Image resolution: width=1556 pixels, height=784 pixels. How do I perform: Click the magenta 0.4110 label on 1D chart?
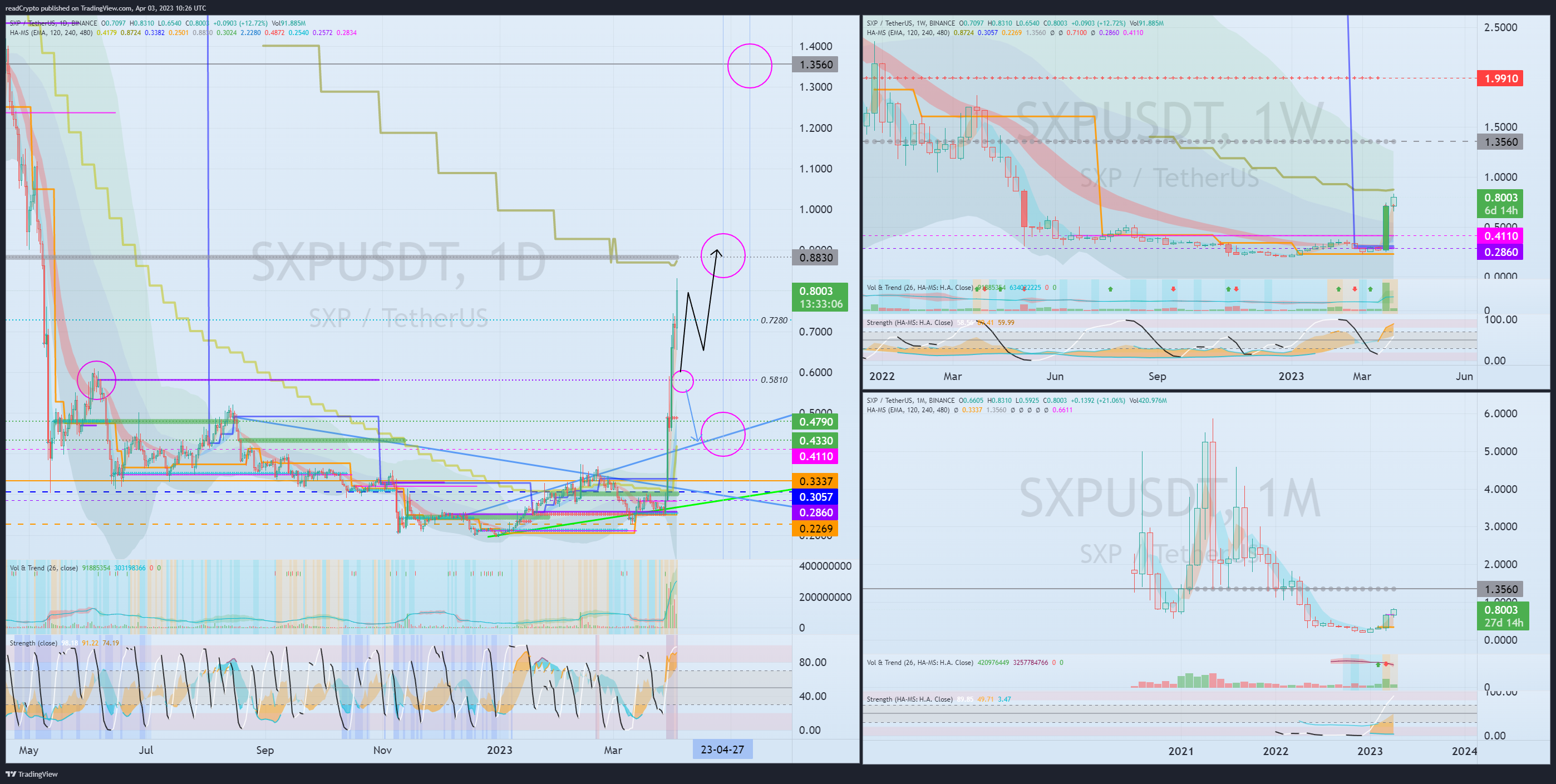coord(815,456)
